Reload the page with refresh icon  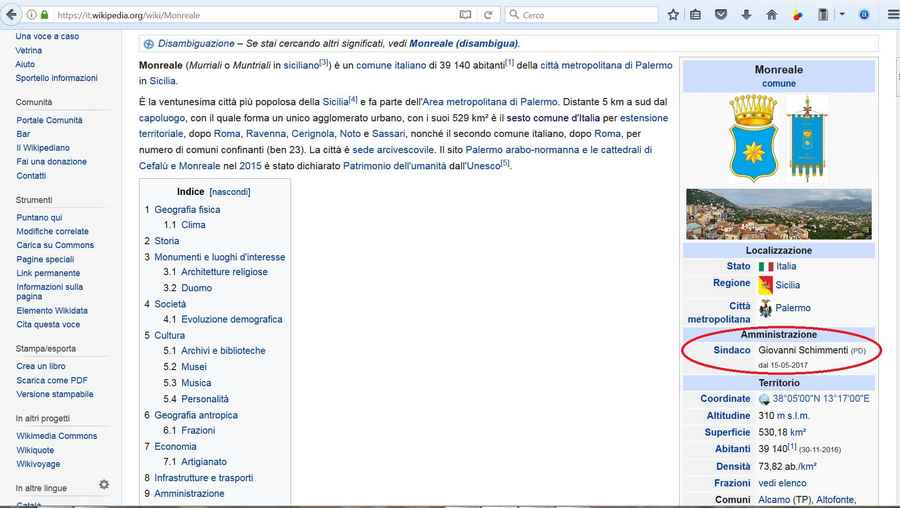(488, 15)
